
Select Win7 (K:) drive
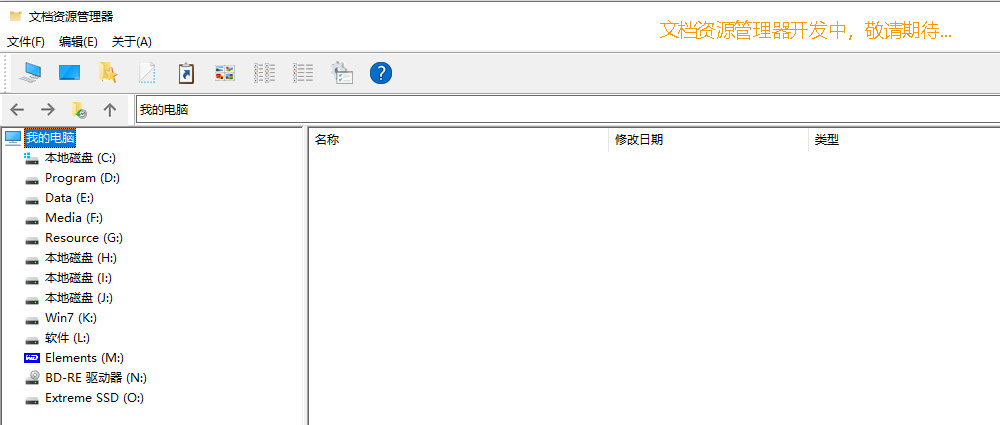click(71, 318)
